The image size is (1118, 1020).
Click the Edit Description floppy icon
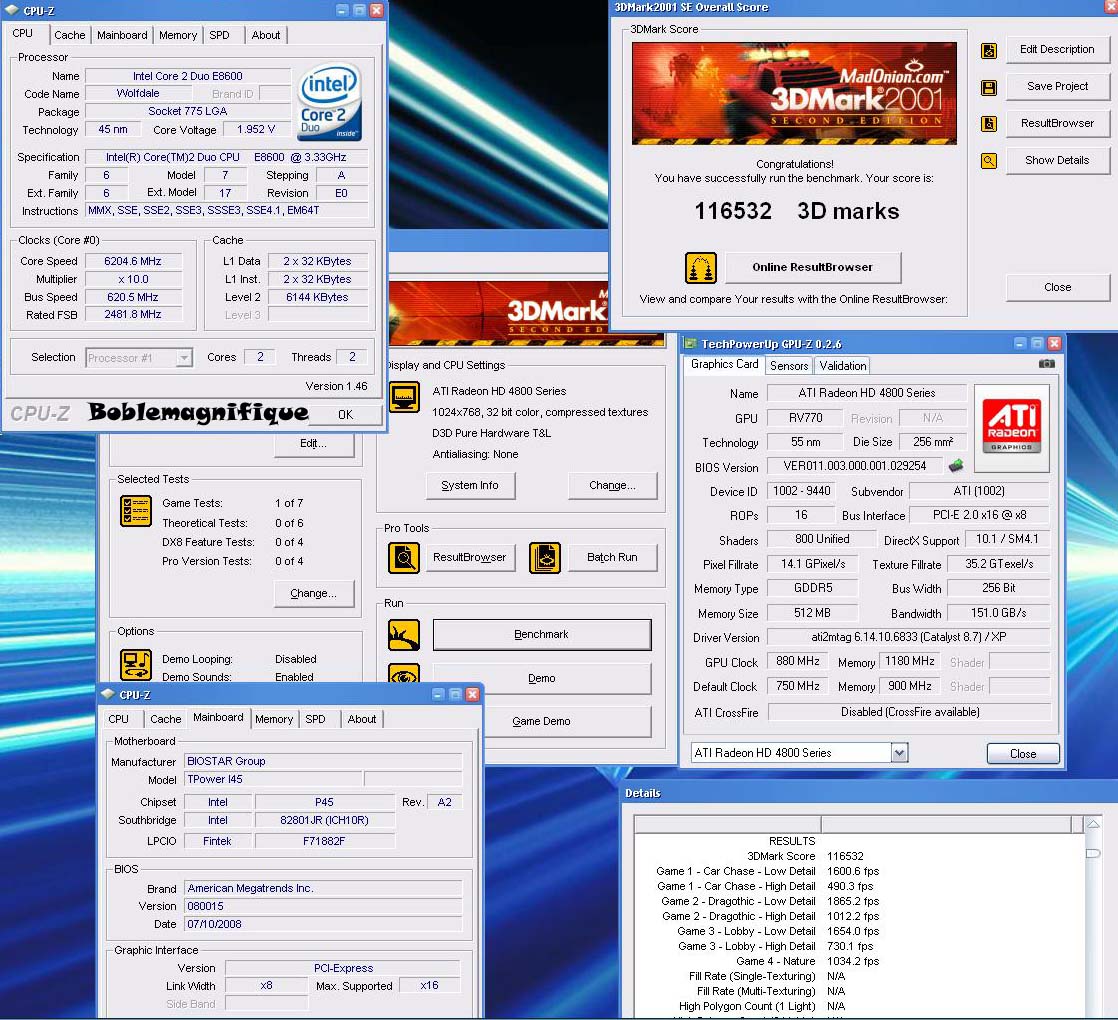coord(989,51)
